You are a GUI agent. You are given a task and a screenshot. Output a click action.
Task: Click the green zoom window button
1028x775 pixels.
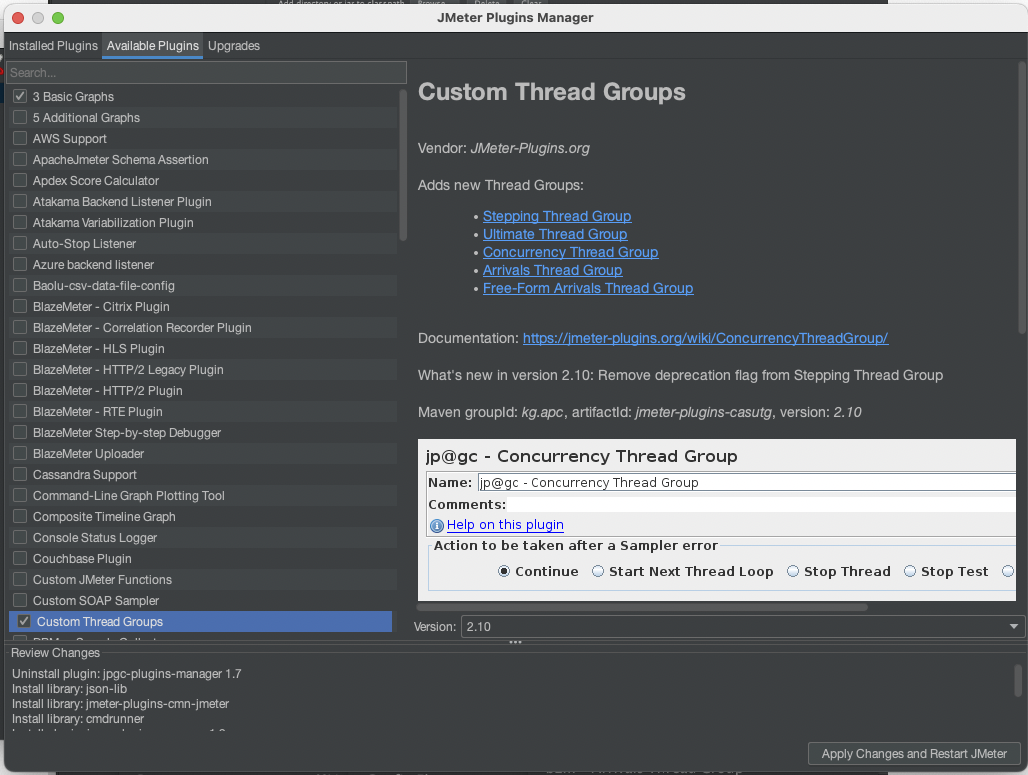[58, 18]
